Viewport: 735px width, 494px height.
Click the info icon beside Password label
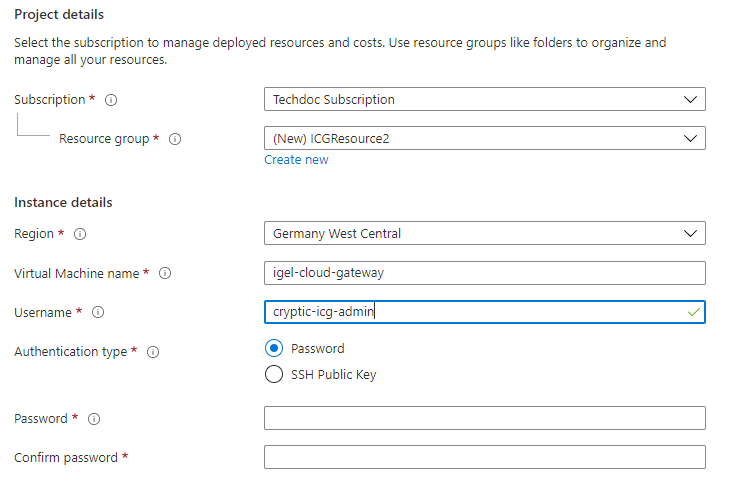pos(93,419)
